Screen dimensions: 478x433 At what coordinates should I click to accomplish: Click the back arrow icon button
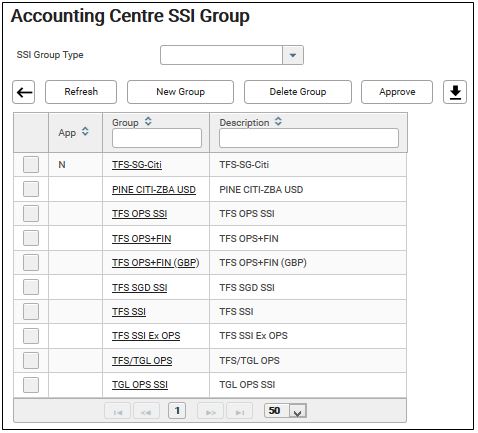tap(24, 92)
